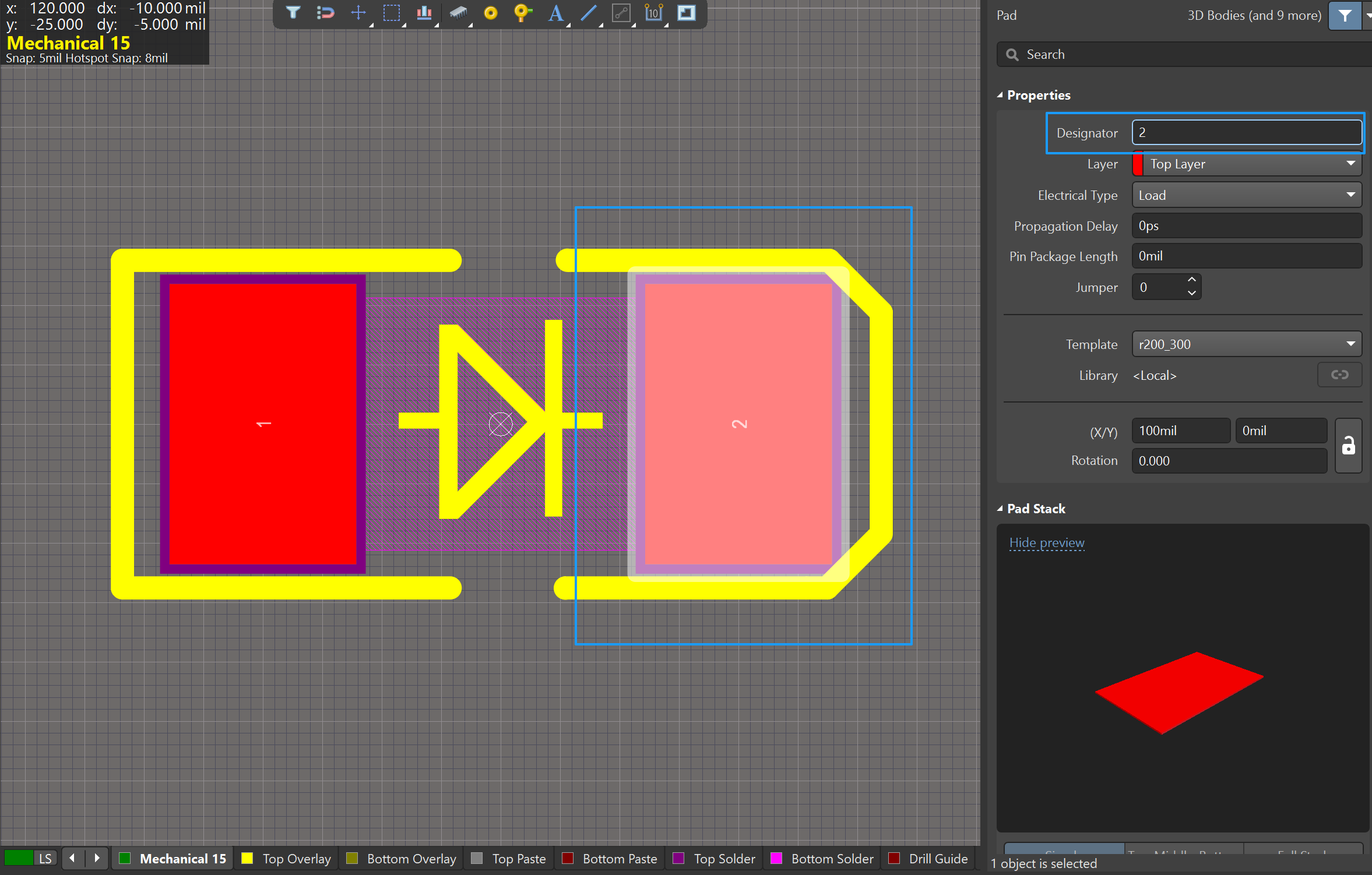
Task: Collapse the Pad Stack section
Action: 1000,509
